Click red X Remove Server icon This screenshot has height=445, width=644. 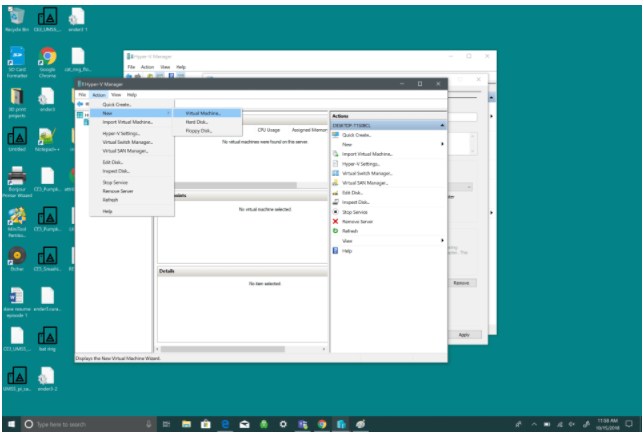[335, 221]
